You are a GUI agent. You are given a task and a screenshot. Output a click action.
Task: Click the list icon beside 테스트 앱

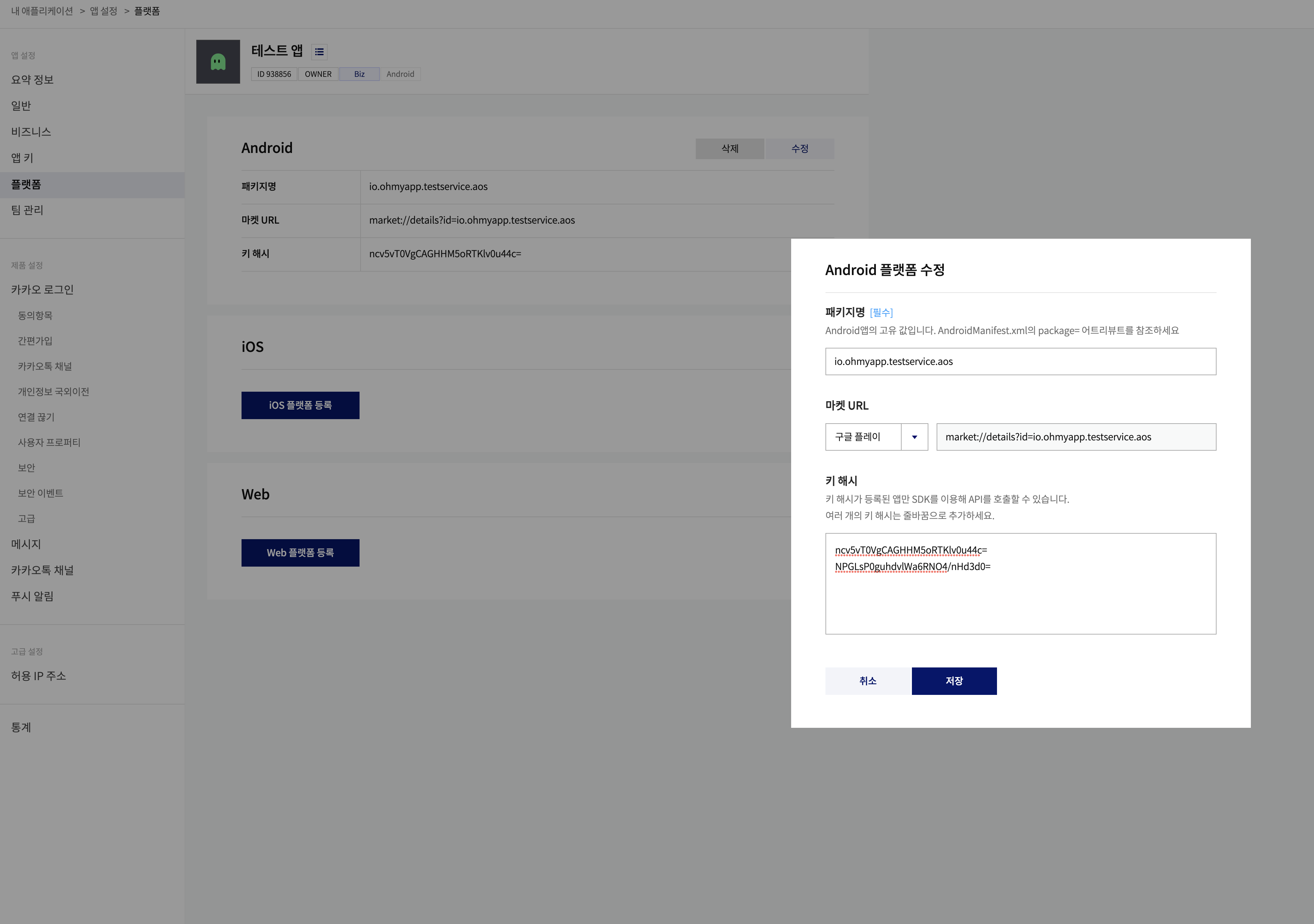pyautogui.click(x=319, y=52)
